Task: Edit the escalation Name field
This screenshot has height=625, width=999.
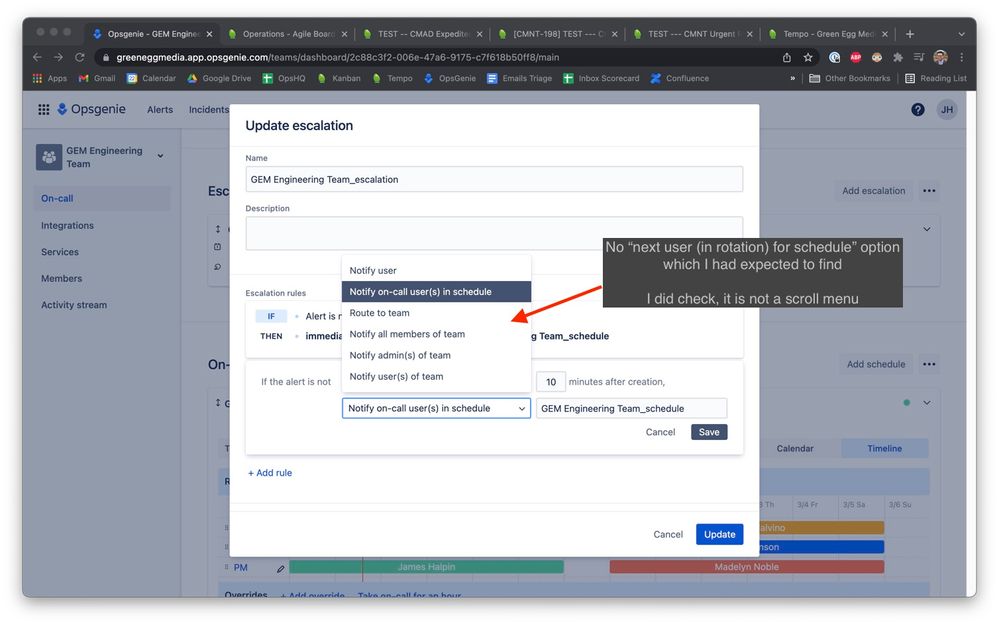Action: pos(494,179)
